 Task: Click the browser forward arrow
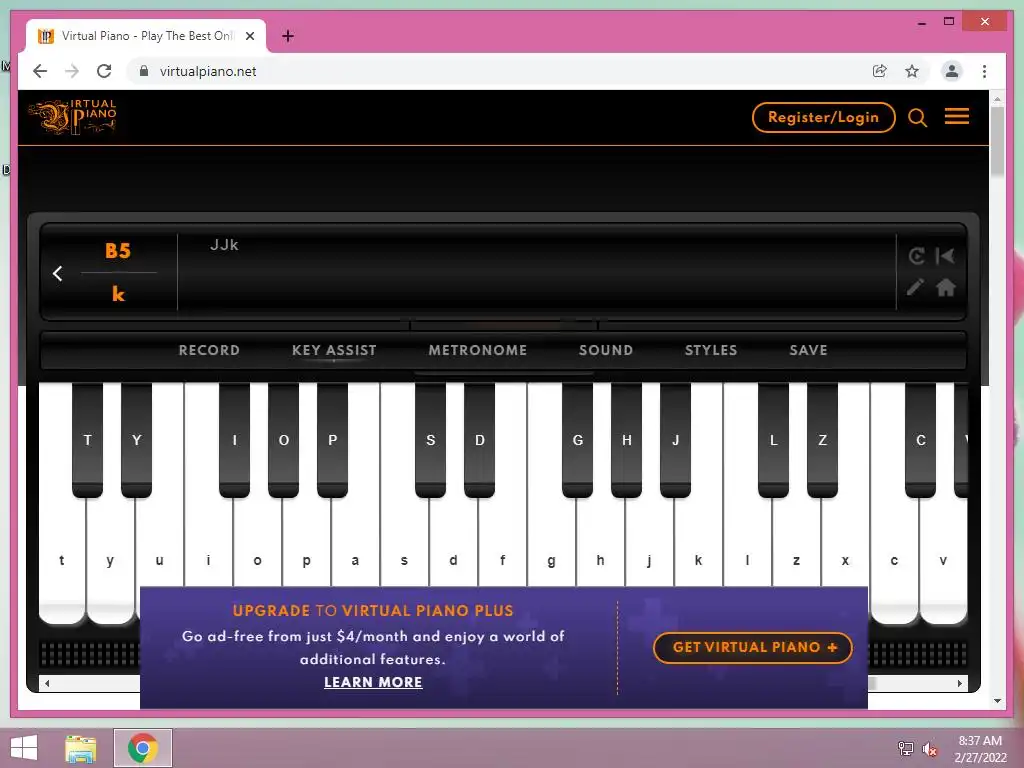(x=72, y=71)
